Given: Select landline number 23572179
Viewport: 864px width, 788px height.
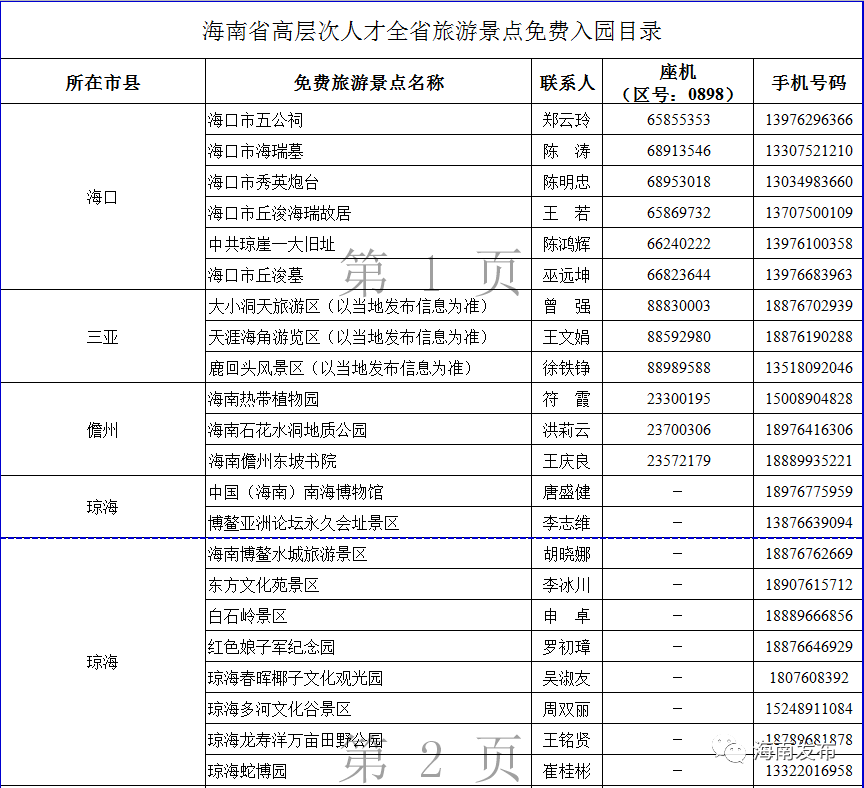Looking at the screenshot, I should 678,460.
